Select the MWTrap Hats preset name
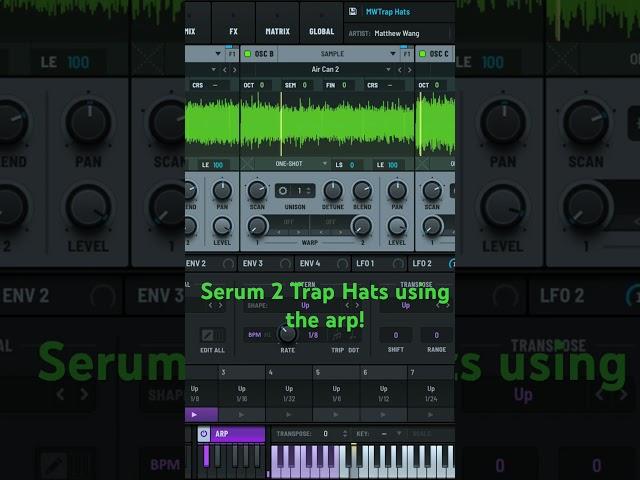Screen dimensions: 640x480 [x=388, y=12]
